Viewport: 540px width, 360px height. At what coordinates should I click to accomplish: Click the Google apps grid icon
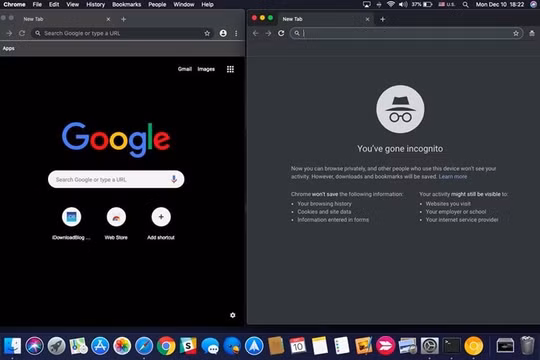click(230, 69)
